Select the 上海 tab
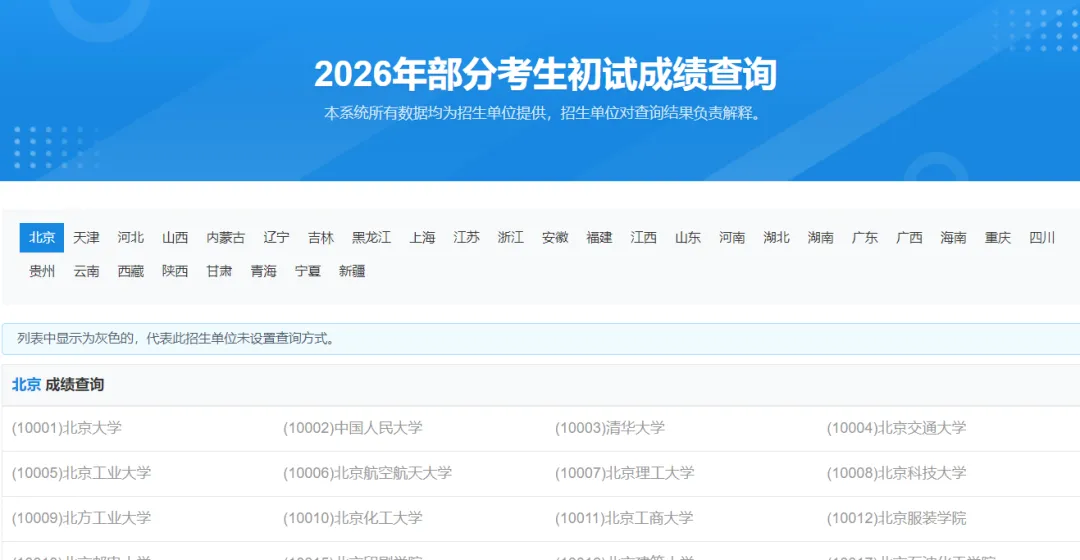 [422, 238]
